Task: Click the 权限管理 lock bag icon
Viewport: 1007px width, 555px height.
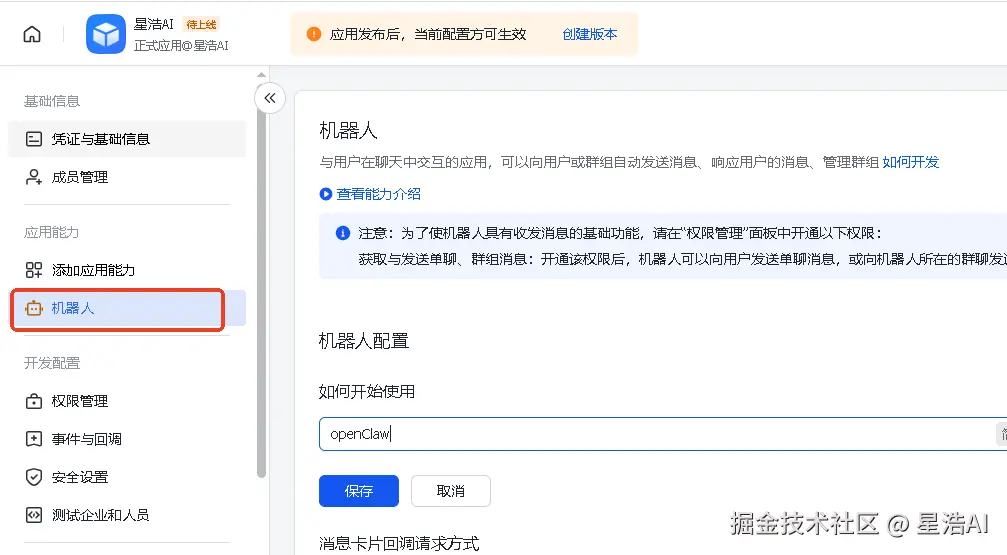Action: (x=33, y=401)
